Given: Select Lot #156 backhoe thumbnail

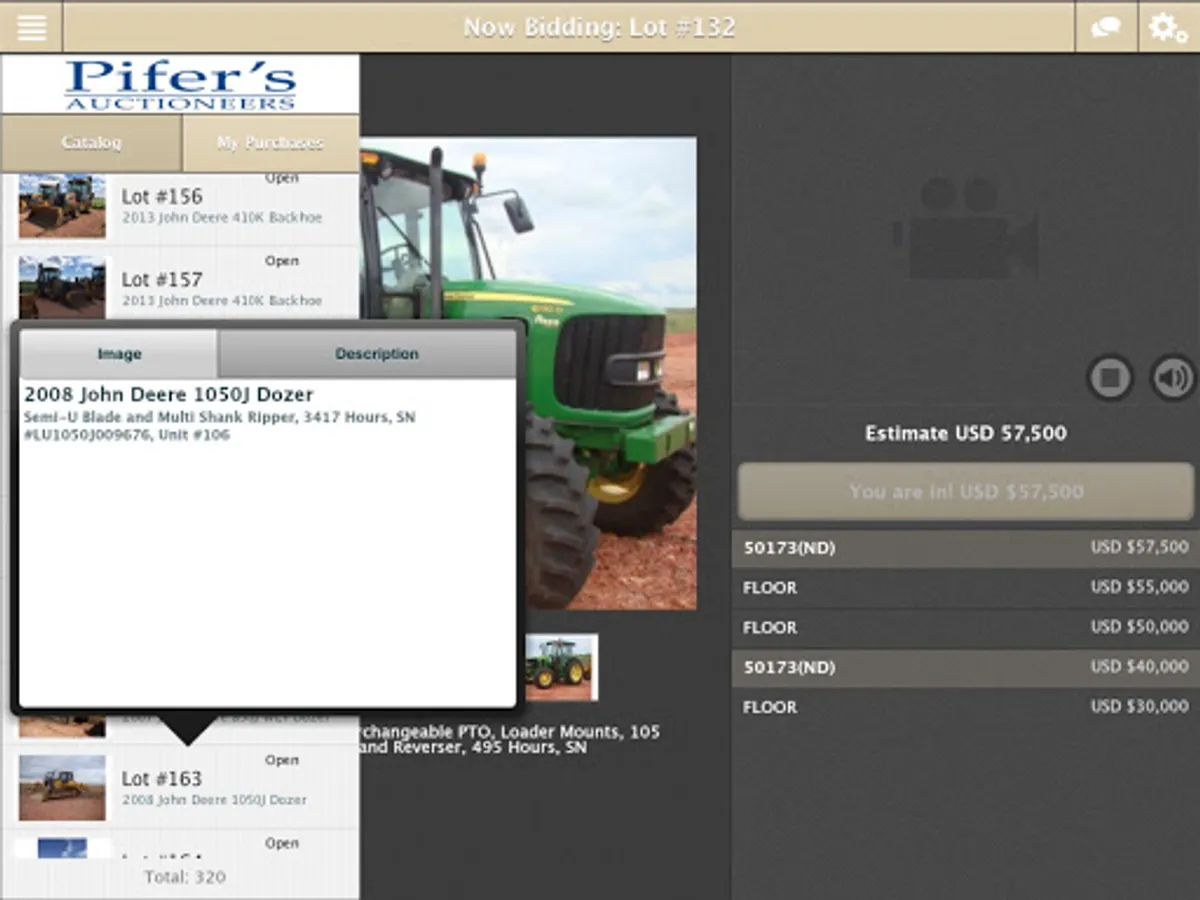Looking at the screenshot, I should coord(62,206).
